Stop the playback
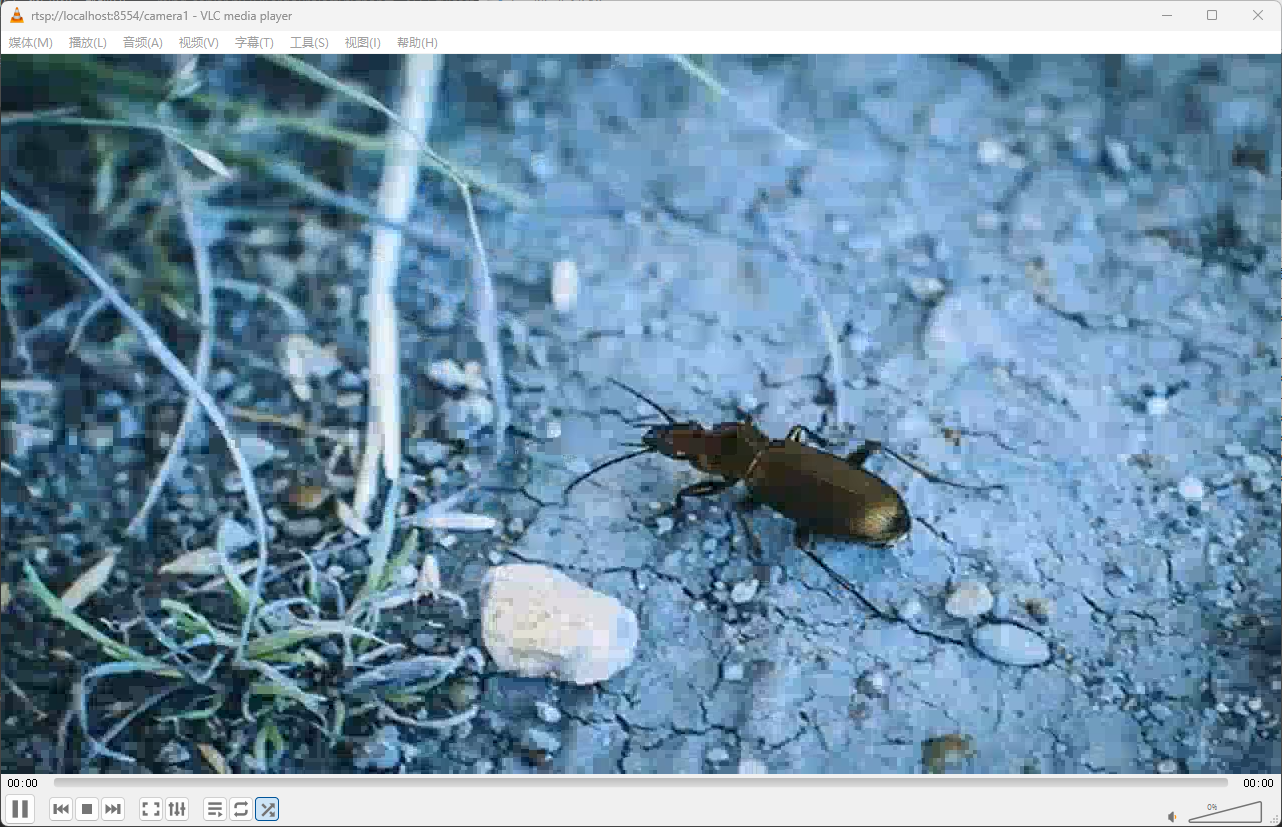This screenshot has width=1282, height=827. [x=87, y=809]
